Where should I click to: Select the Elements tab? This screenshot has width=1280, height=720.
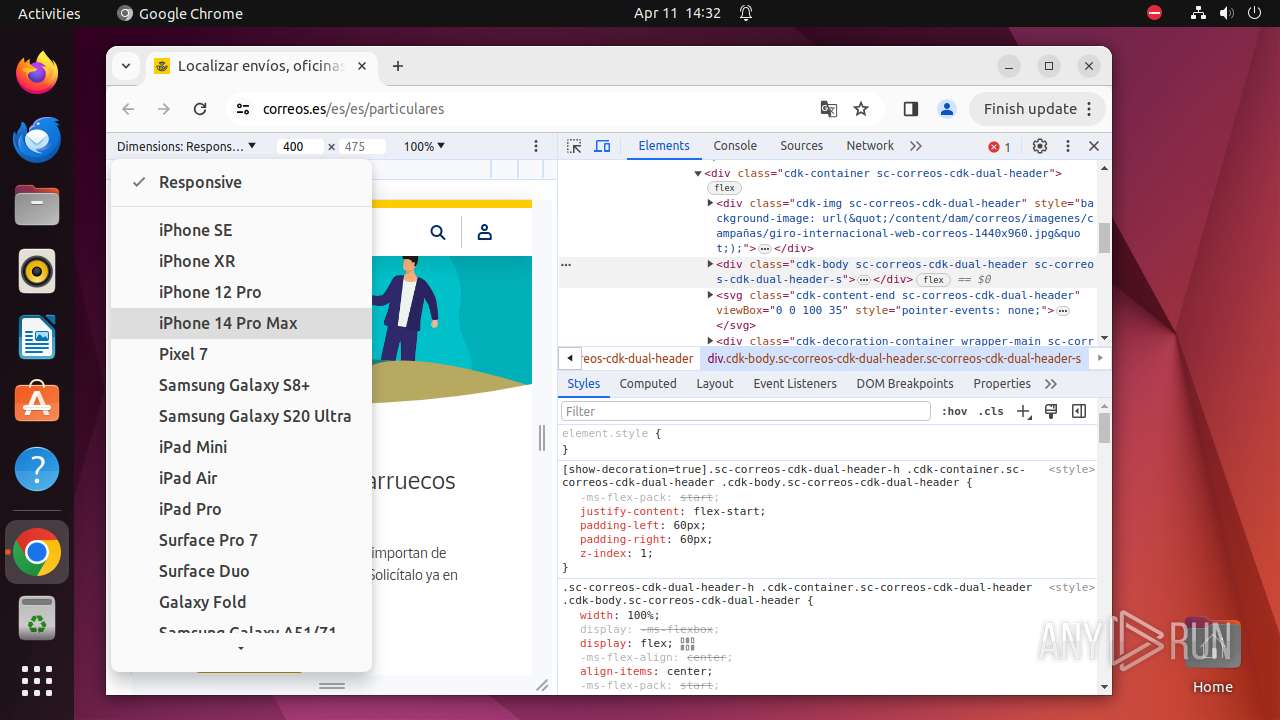pos(664,146)
